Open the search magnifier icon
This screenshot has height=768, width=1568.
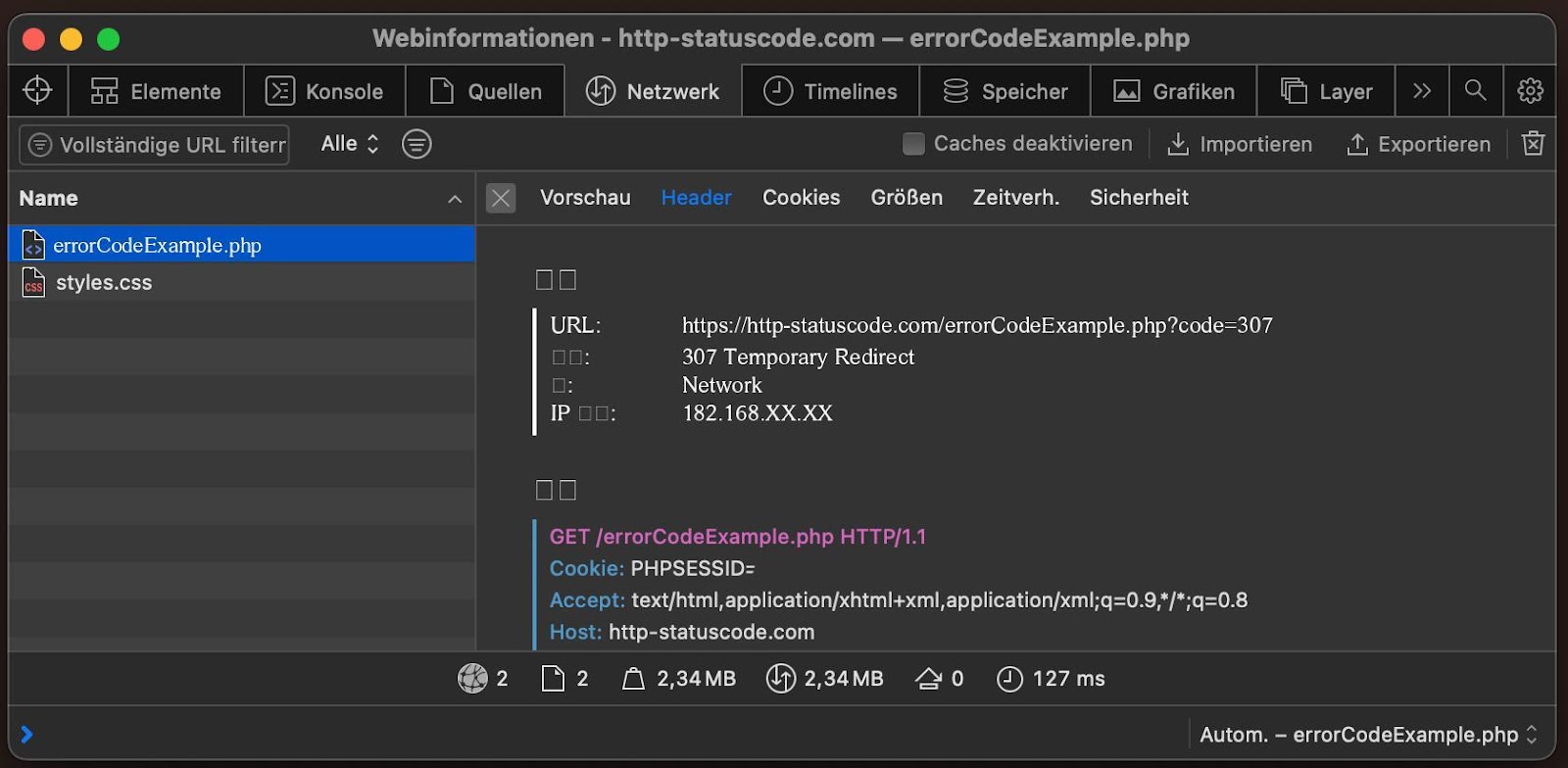1475,90
